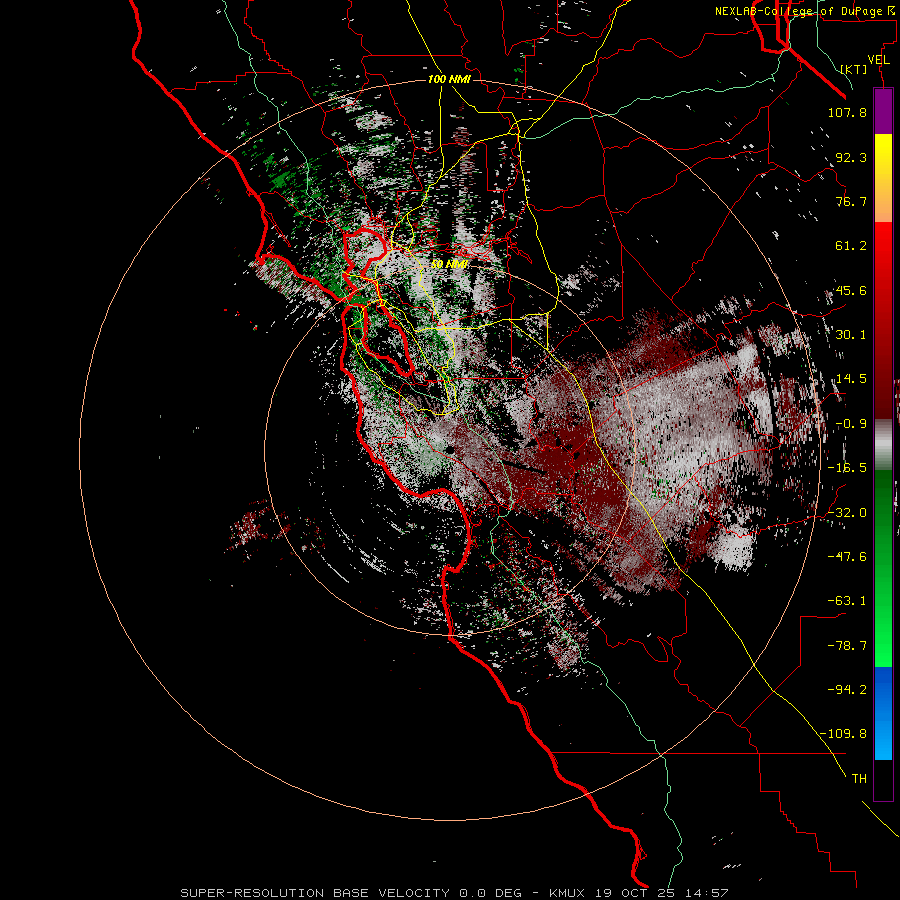This screenshot has height=900, width=900.
Task: Select the -47.6 velocity scale value
Action: 847,556
